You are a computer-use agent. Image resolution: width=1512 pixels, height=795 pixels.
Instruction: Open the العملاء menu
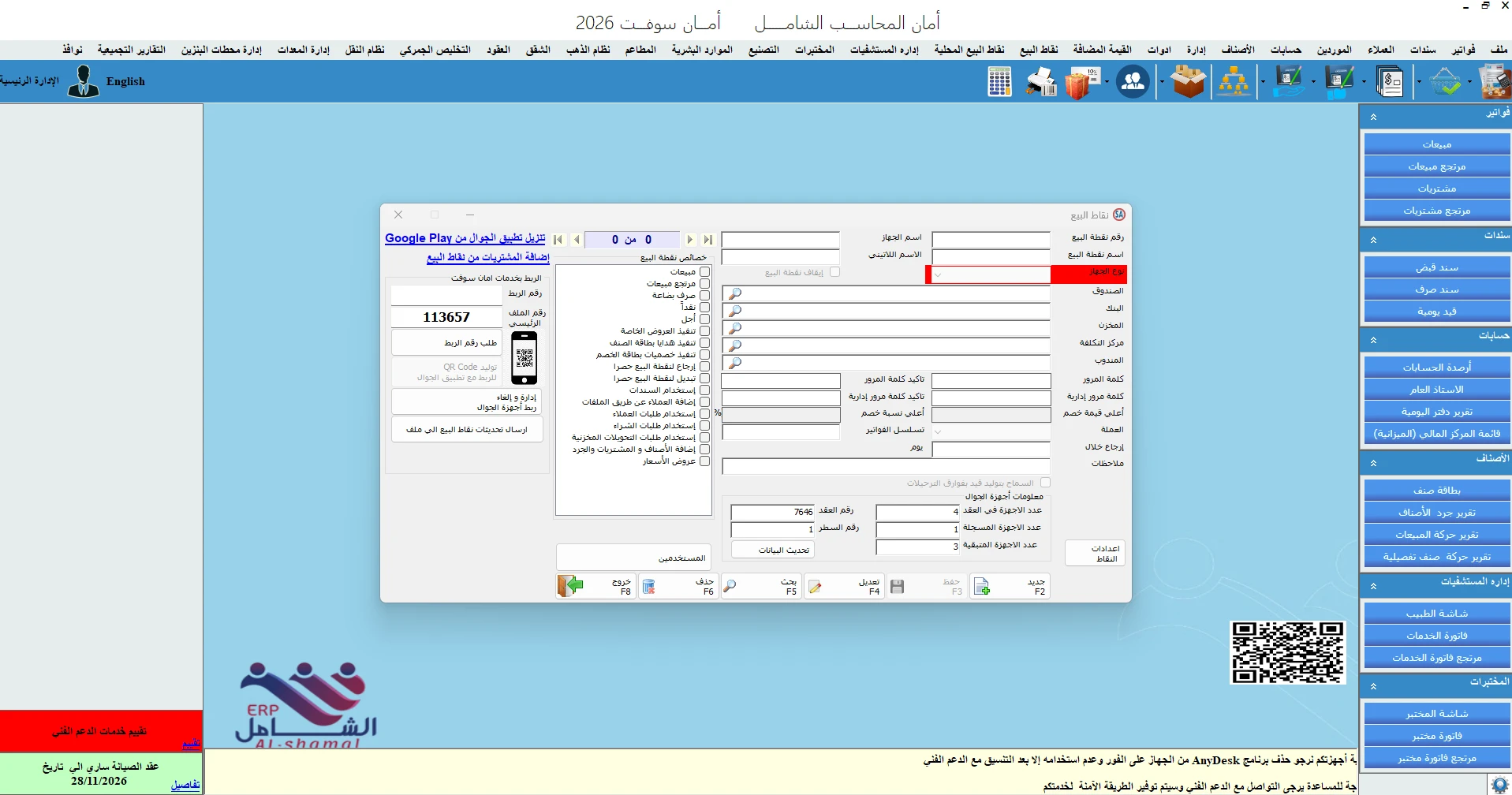(1380, 50)
